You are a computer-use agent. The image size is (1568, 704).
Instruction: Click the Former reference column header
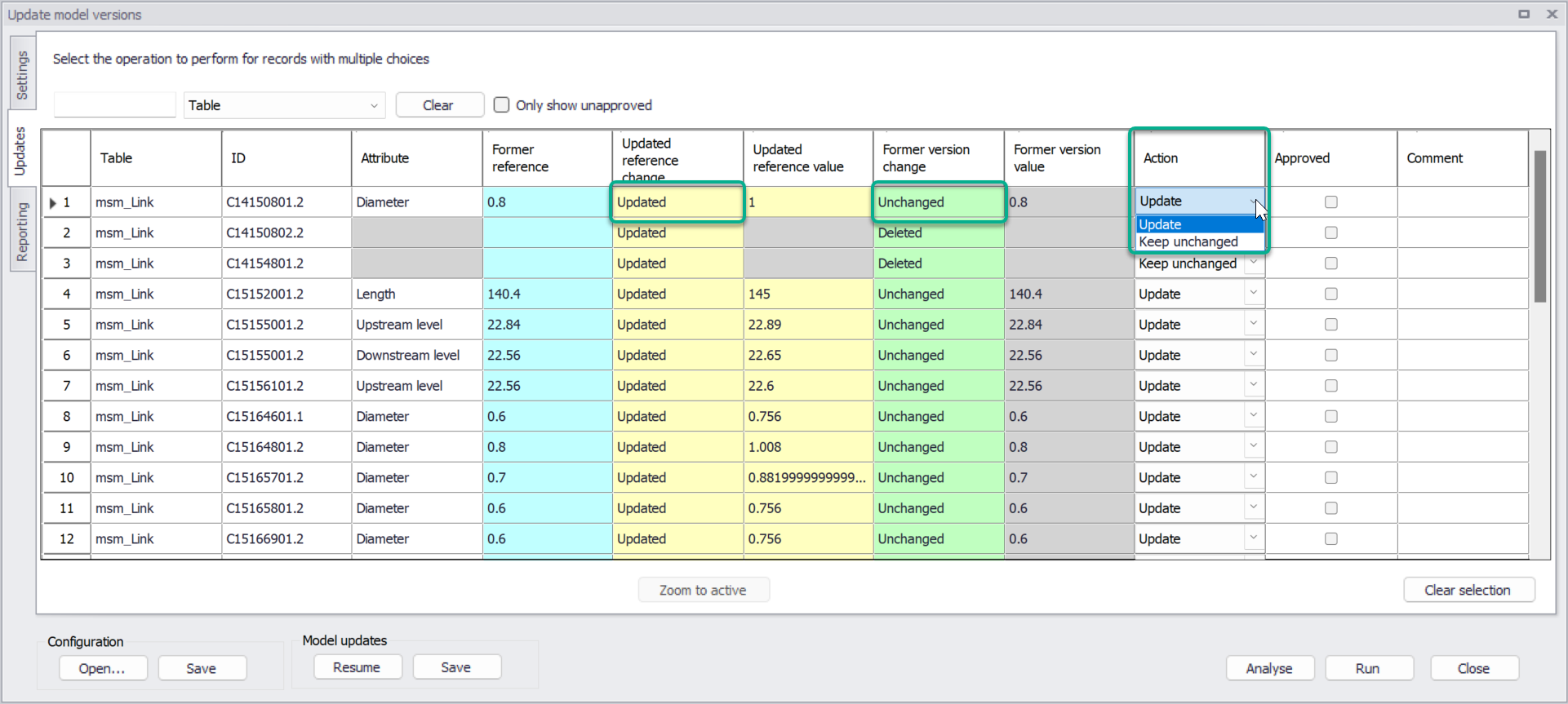(548, 158)
